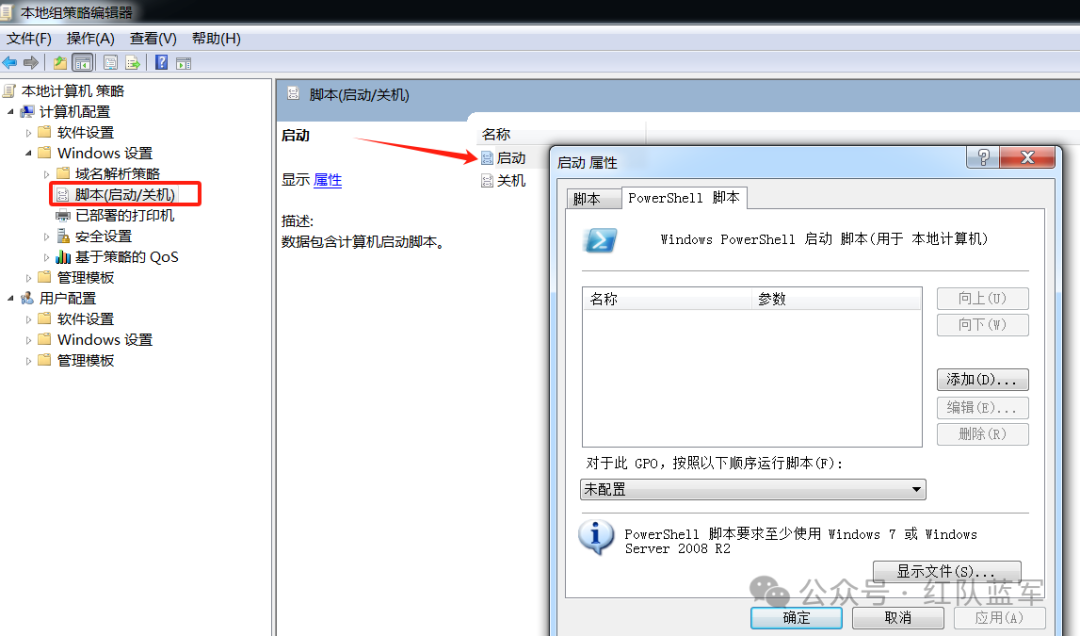Click the 向下(W) button

click(982, 325)
